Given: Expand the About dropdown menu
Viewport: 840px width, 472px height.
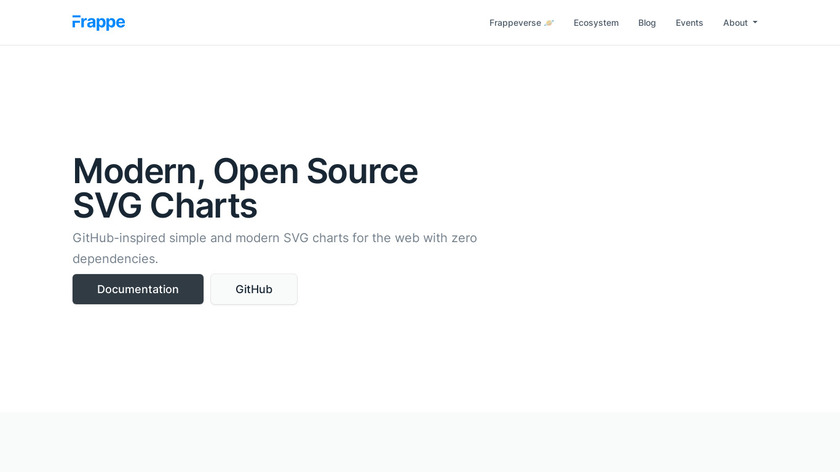Looking at the screenshot, I should tap(740, 23).
